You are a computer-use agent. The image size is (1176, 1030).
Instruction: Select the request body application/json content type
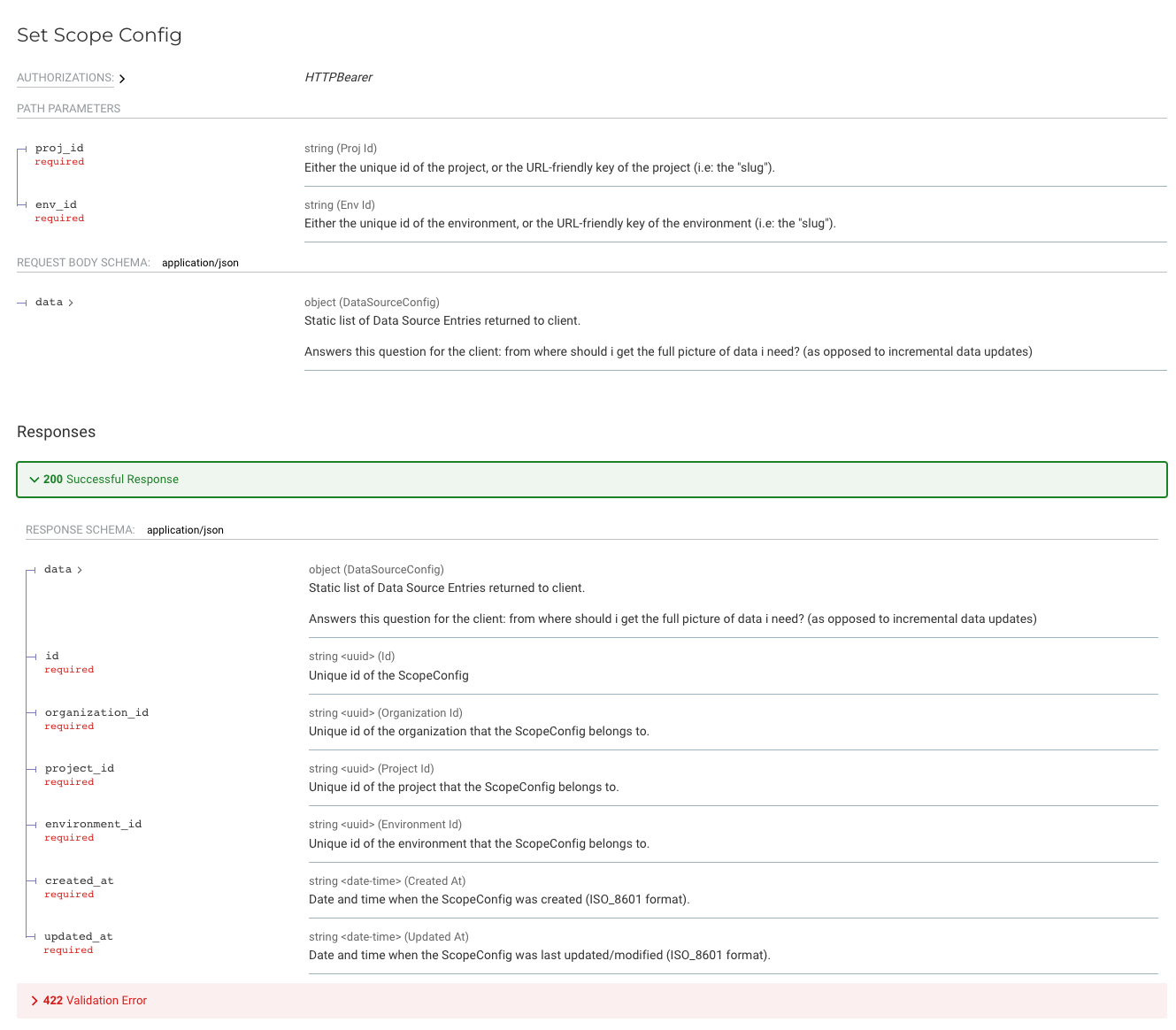(200, 263)
